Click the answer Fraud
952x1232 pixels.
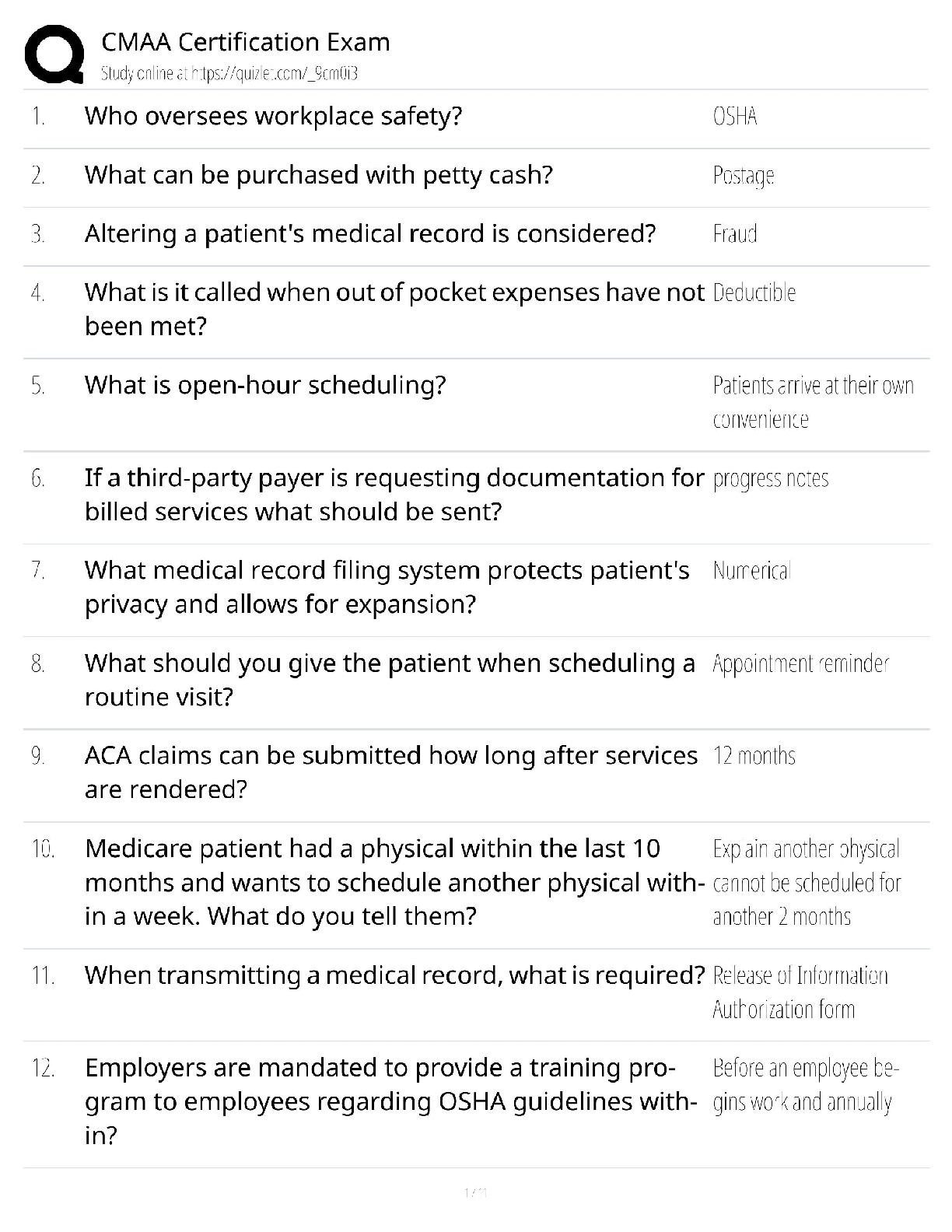tap(735, 234)
